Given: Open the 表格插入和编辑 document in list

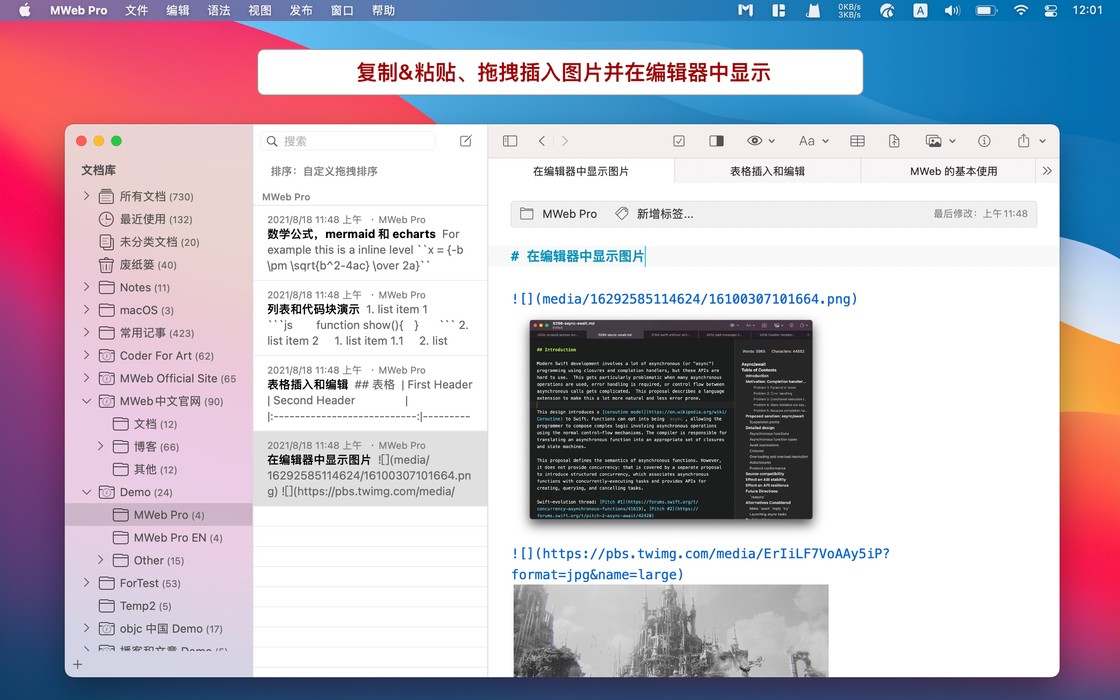Looking at the screenshot, I should 370,394.
